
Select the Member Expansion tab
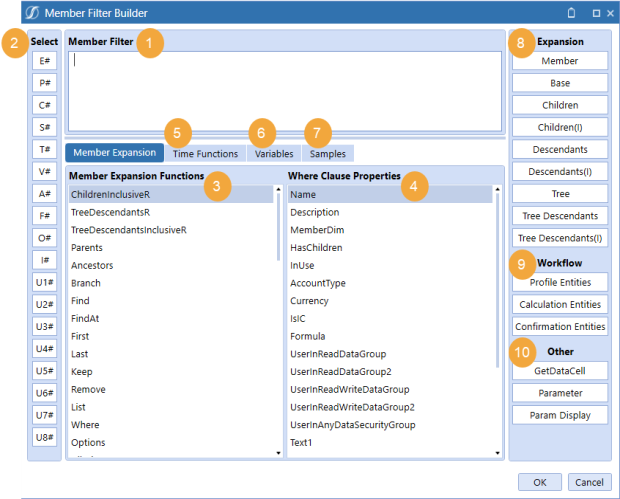pos(114,153)
